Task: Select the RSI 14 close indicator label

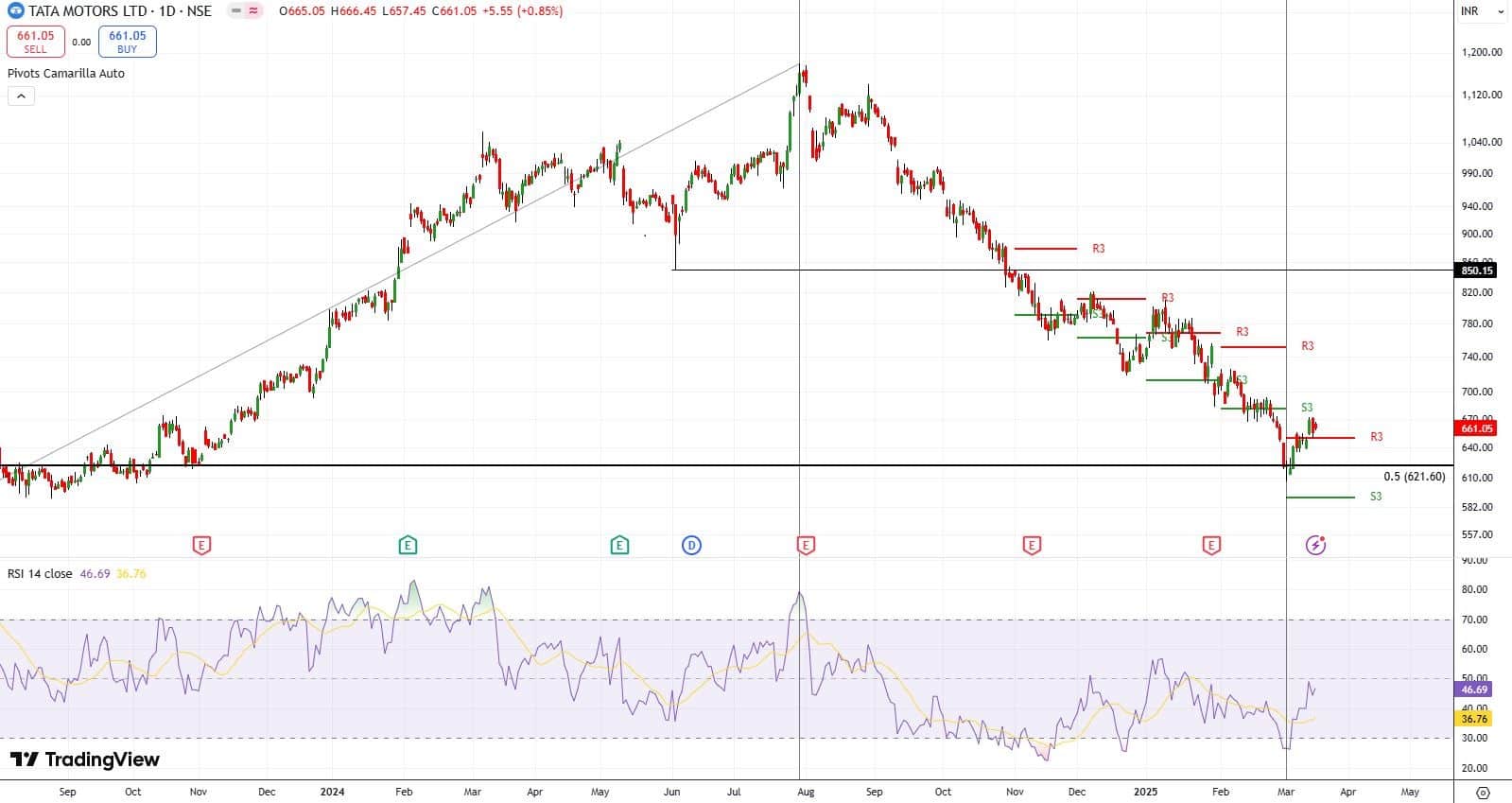Action: [40, 573]
